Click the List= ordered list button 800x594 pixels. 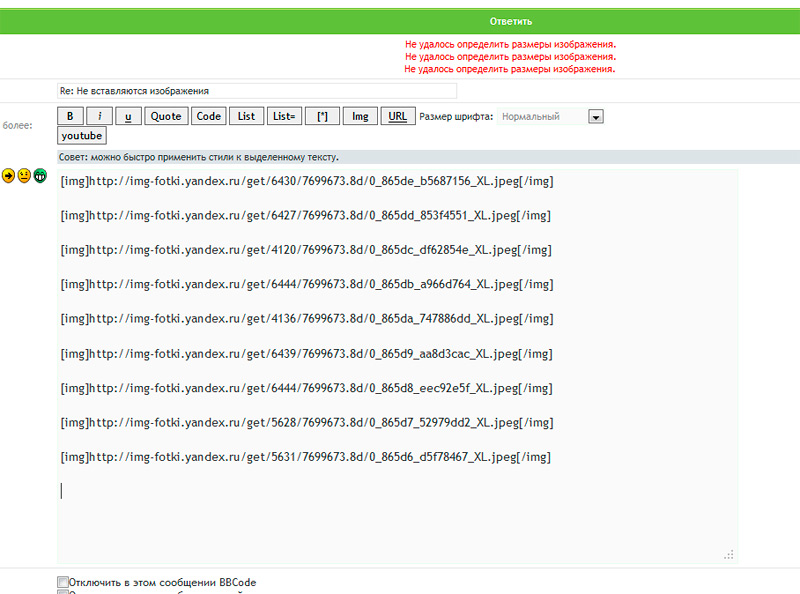tap(283, 116)
